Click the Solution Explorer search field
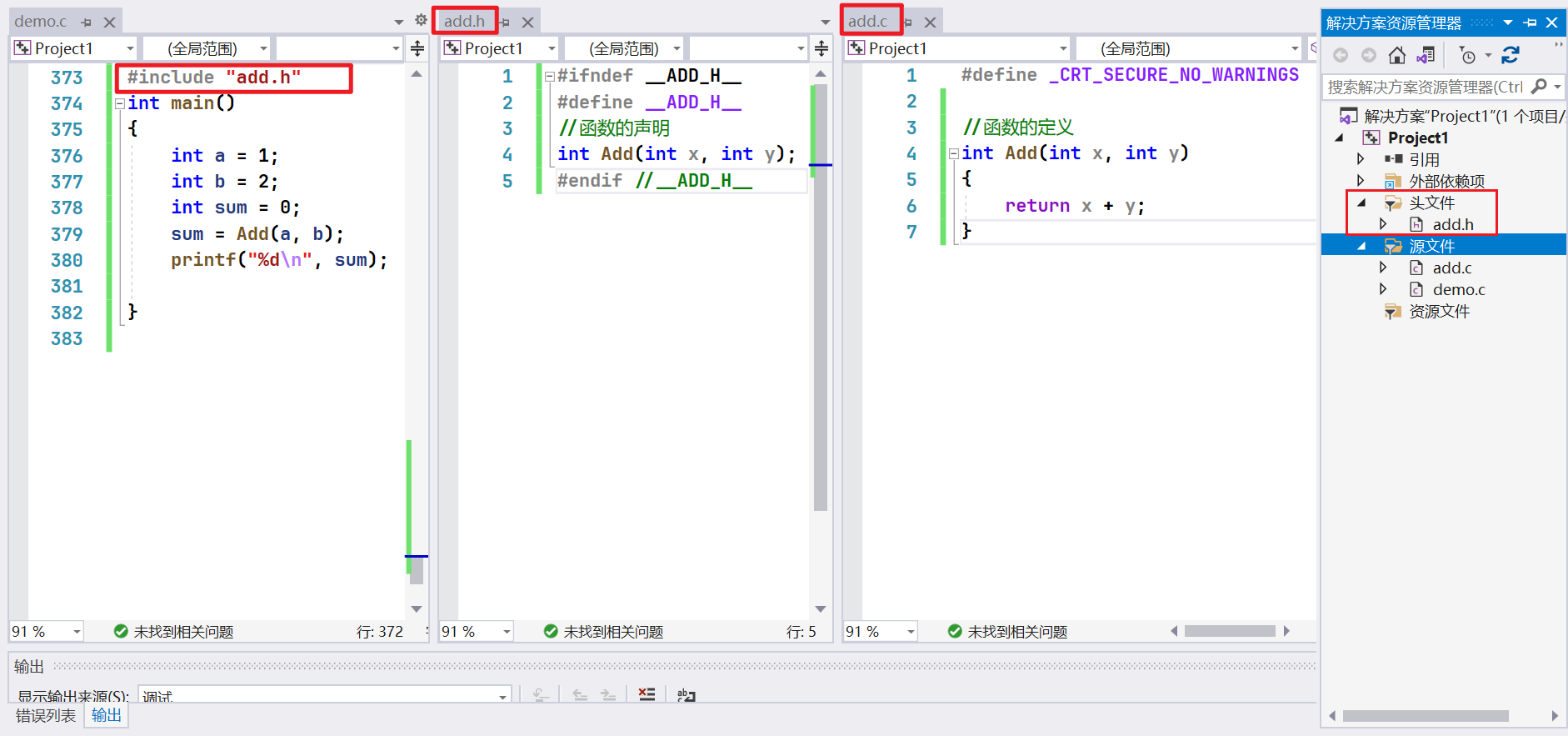Screen dimensions: 1568x736 (1425, 87)
